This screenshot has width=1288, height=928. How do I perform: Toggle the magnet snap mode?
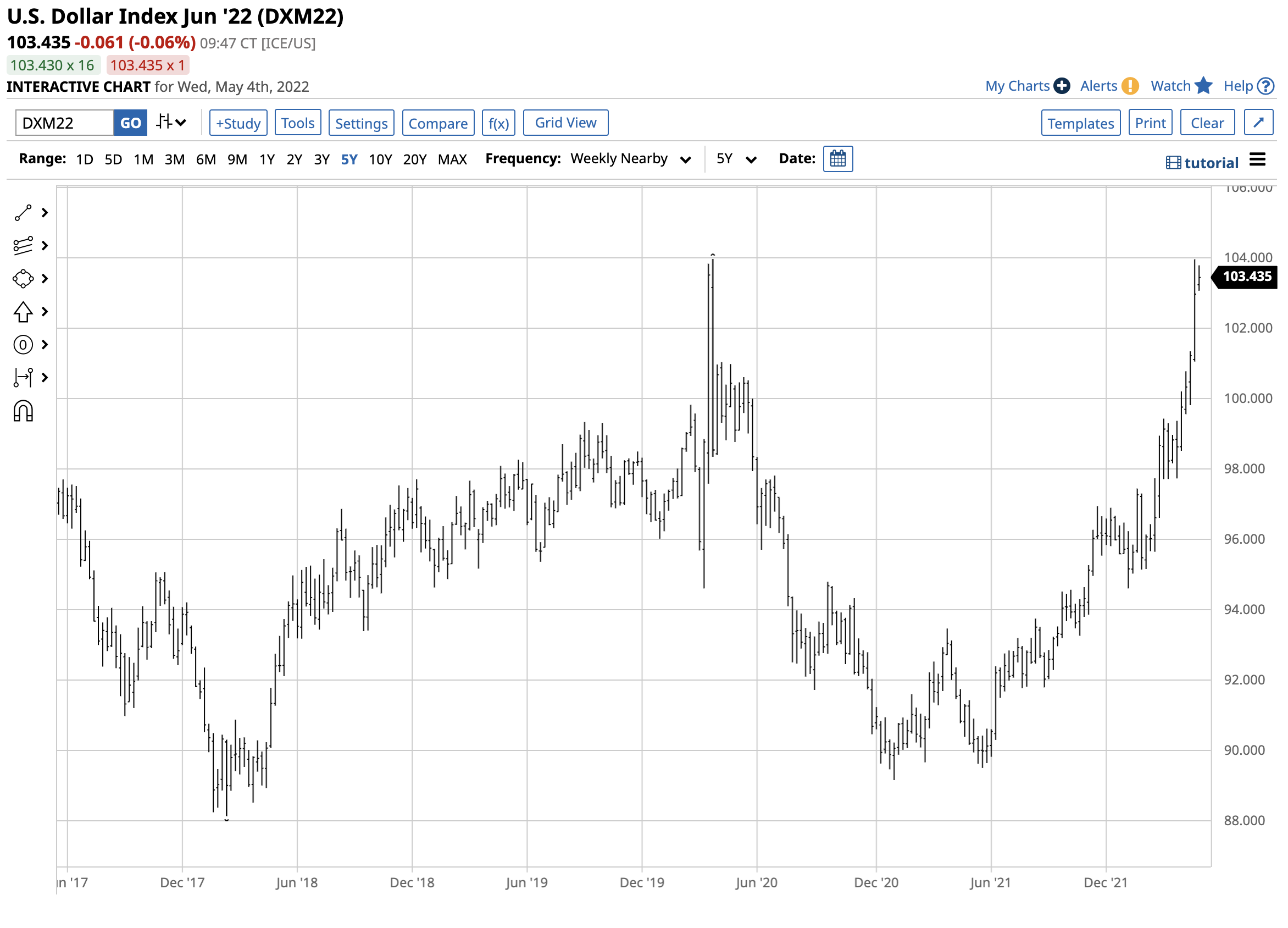click(23, 411)
